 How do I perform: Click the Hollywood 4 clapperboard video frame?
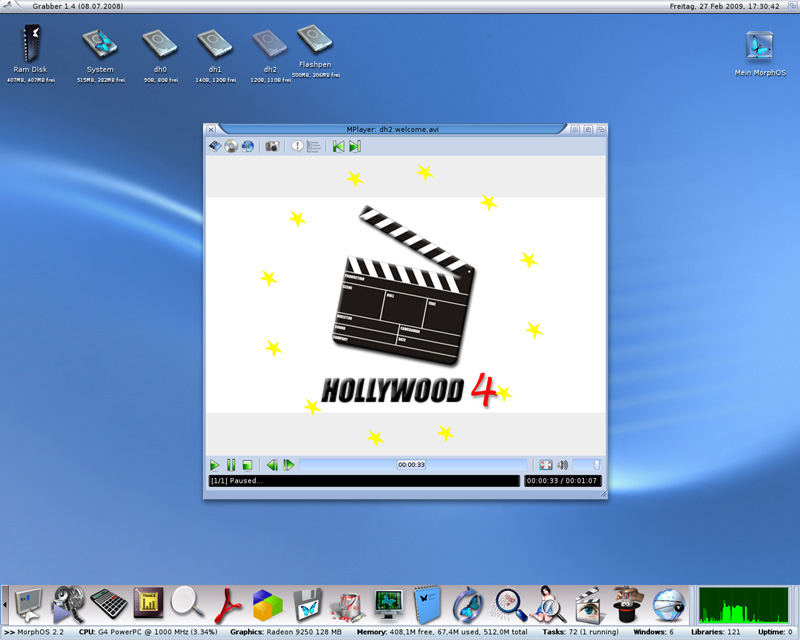[x=406, y=306]
